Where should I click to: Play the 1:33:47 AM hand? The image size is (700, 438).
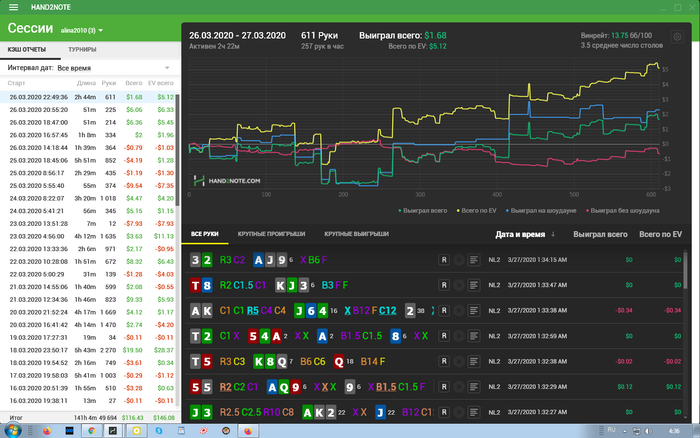click(458, 285)
